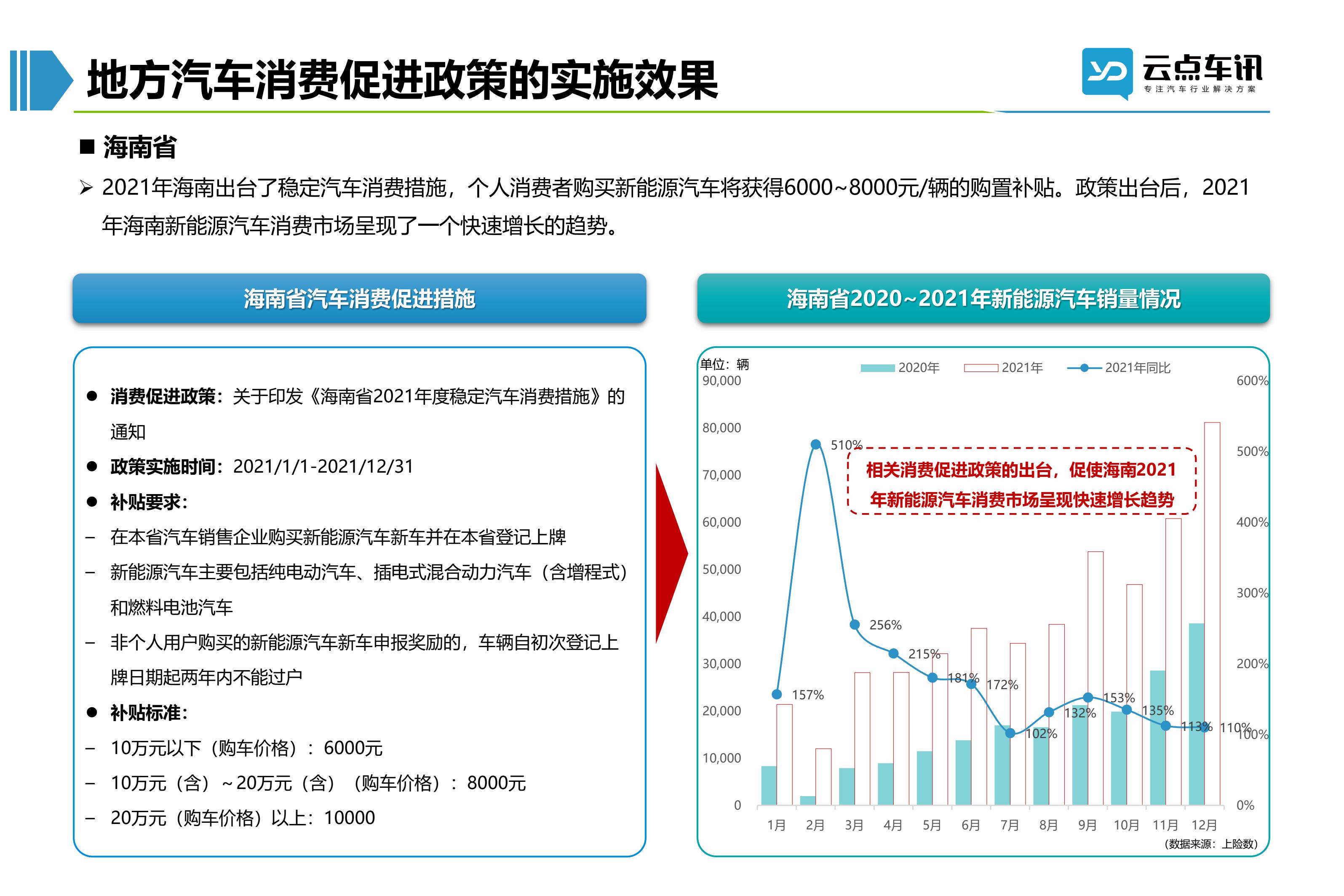1344x896 pixels.
Task: Click the 非个人用户购买 requirement line
Action: (364, 659)
